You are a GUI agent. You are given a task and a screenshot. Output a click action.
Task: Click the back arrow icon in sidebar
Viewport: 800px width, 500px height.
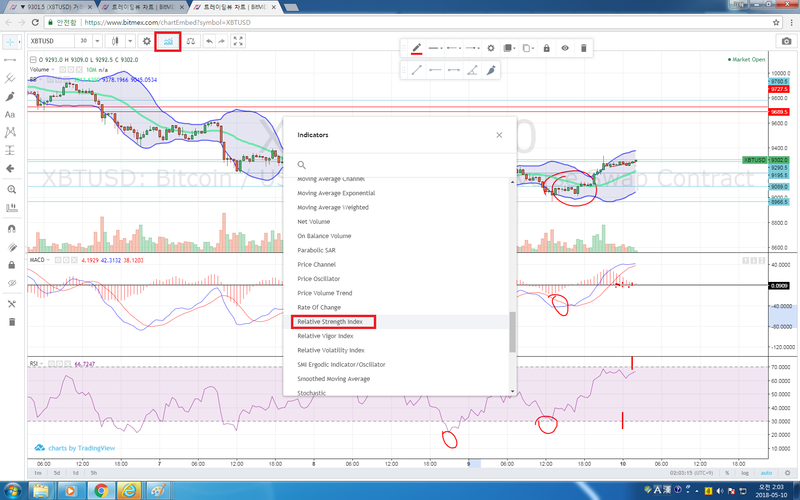[10, 168]
